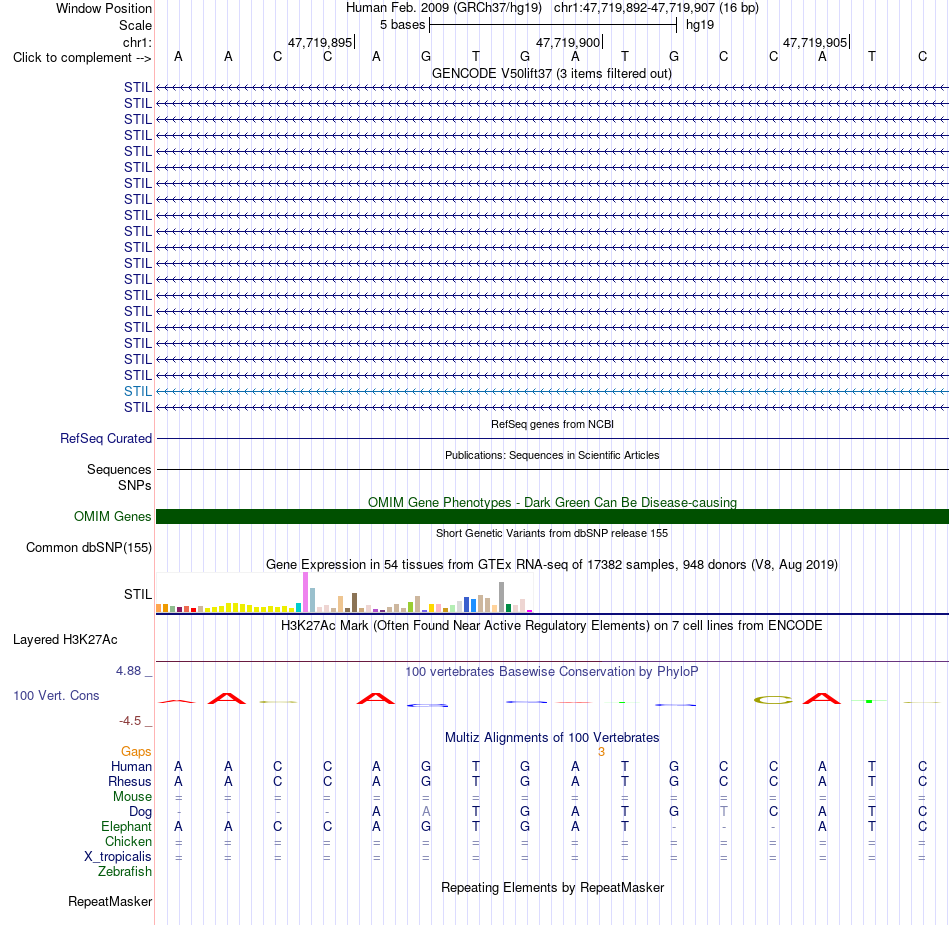Screen dimensions: 950x925
Task: Click the 47,719,905 position marker
Action: [815, 42]
